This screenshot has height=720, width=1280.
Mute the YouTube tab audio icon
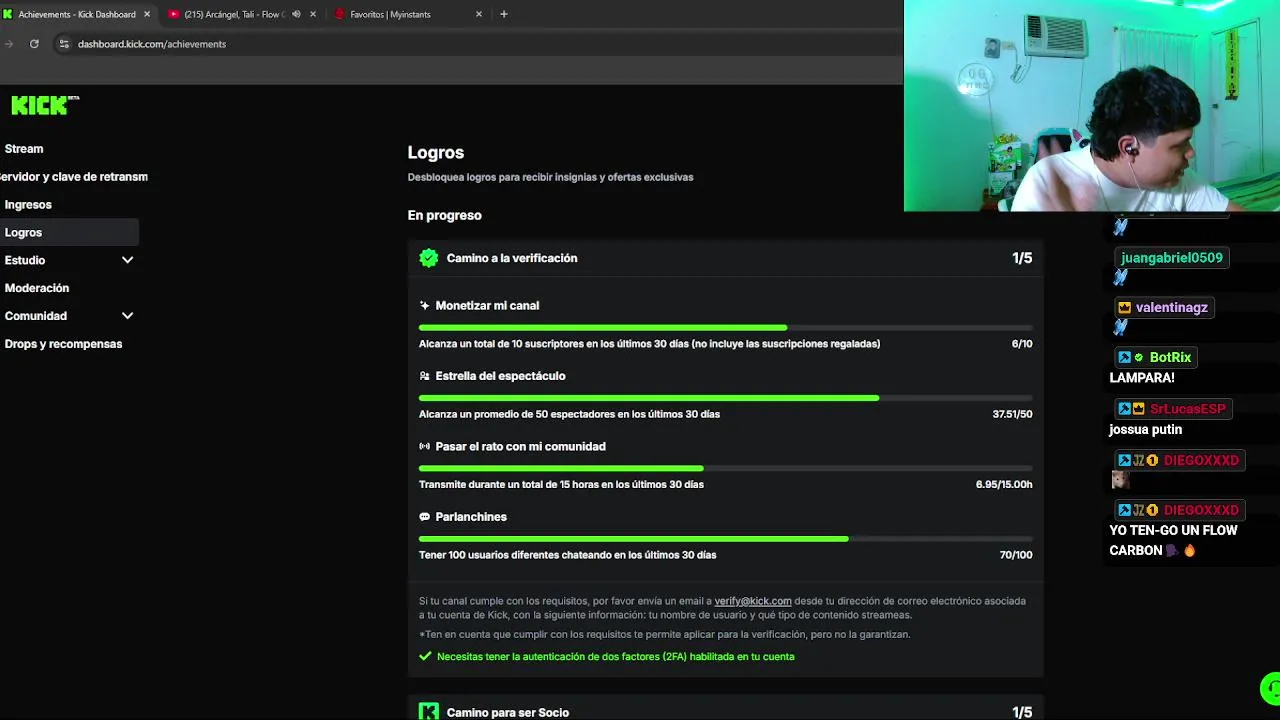296,14
